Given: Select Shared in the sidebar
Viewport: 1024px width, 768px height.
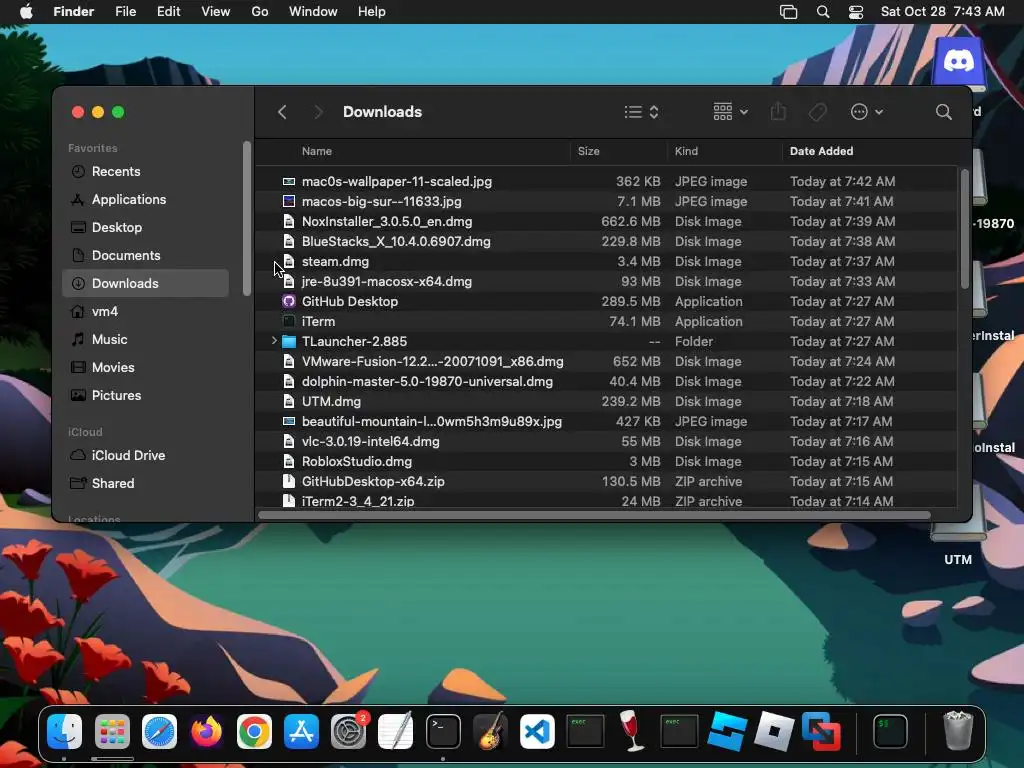Looking at the screenshot, I should point(145,483).
